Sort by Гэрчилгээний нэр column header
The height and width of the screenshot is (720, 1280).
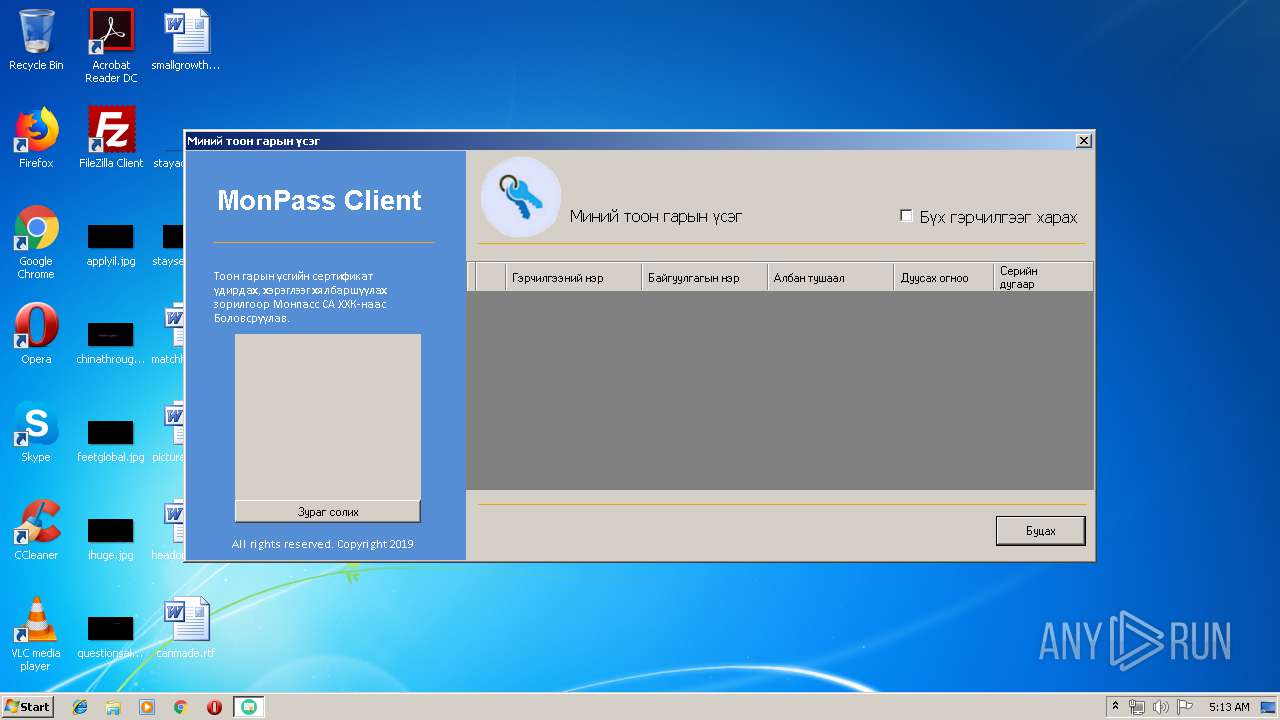click(573, 278)
